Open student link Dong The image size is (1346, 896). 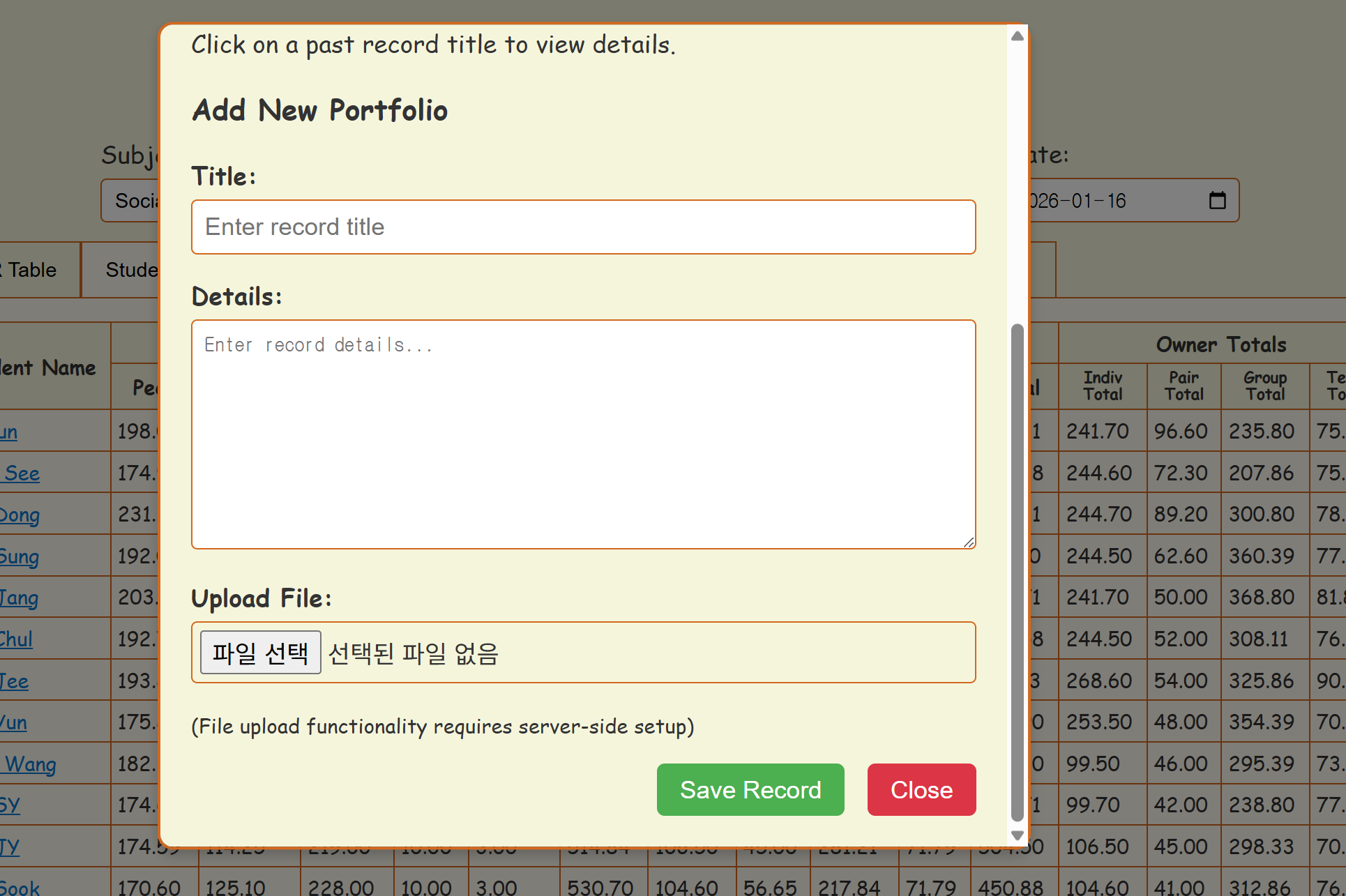point(20,515)
